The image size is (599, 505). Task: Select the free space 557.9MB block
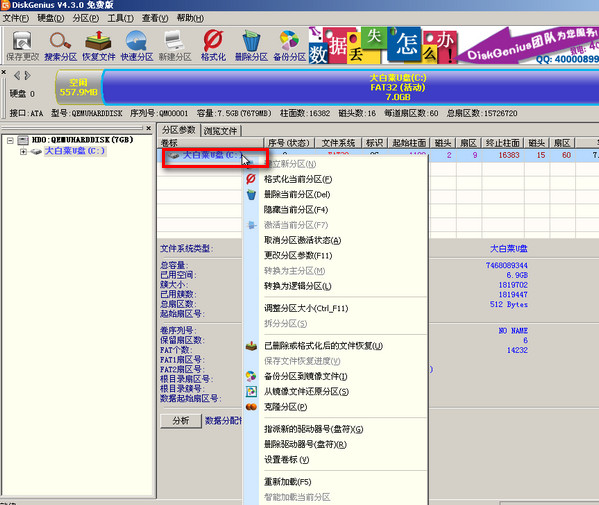[79, 87]
